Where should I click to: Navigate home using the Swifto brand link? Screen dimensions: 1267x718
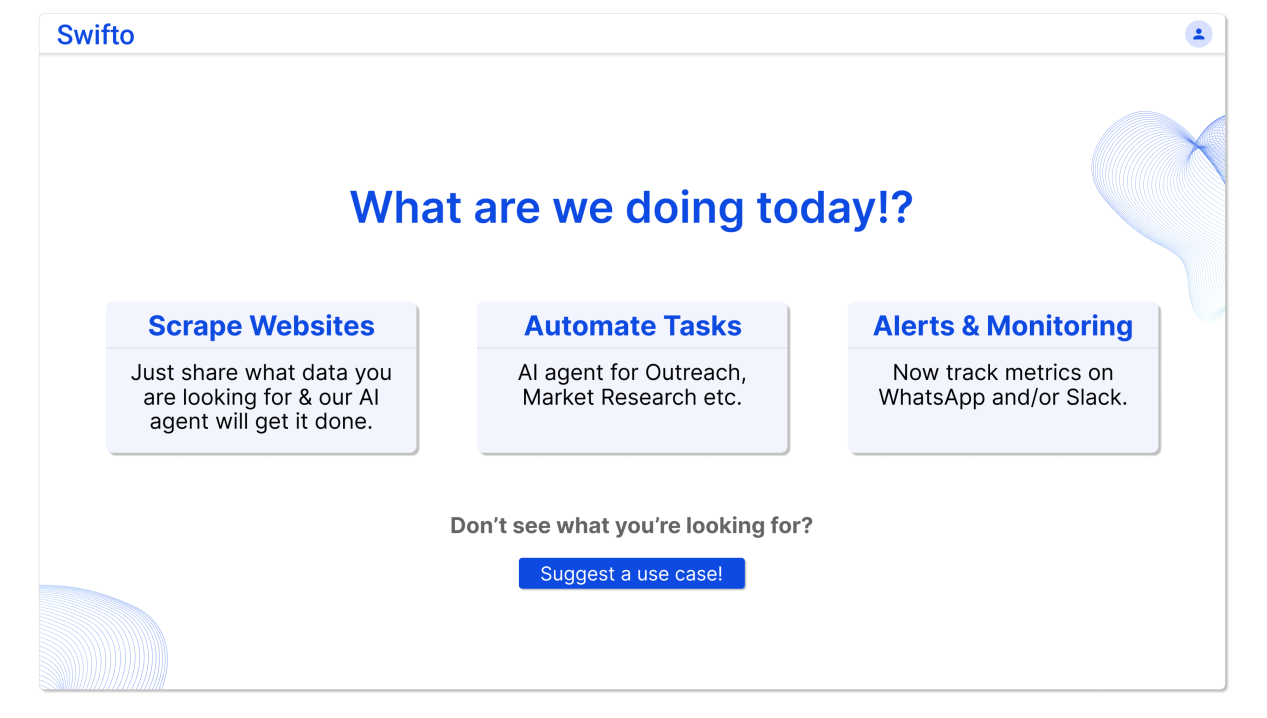tap(95, 34)
